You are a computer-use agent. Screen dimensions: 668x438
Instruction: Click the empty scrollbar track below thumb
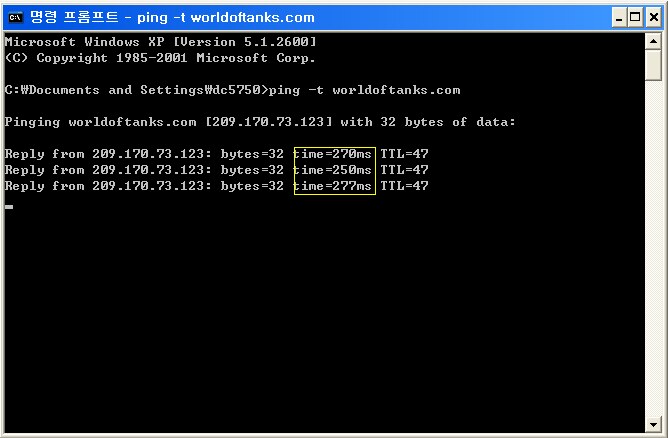tap(653, 248)
